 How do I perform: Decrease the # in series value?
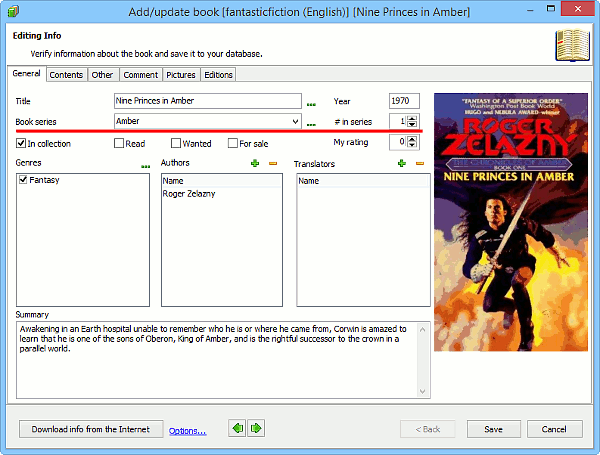pos(412,124)
